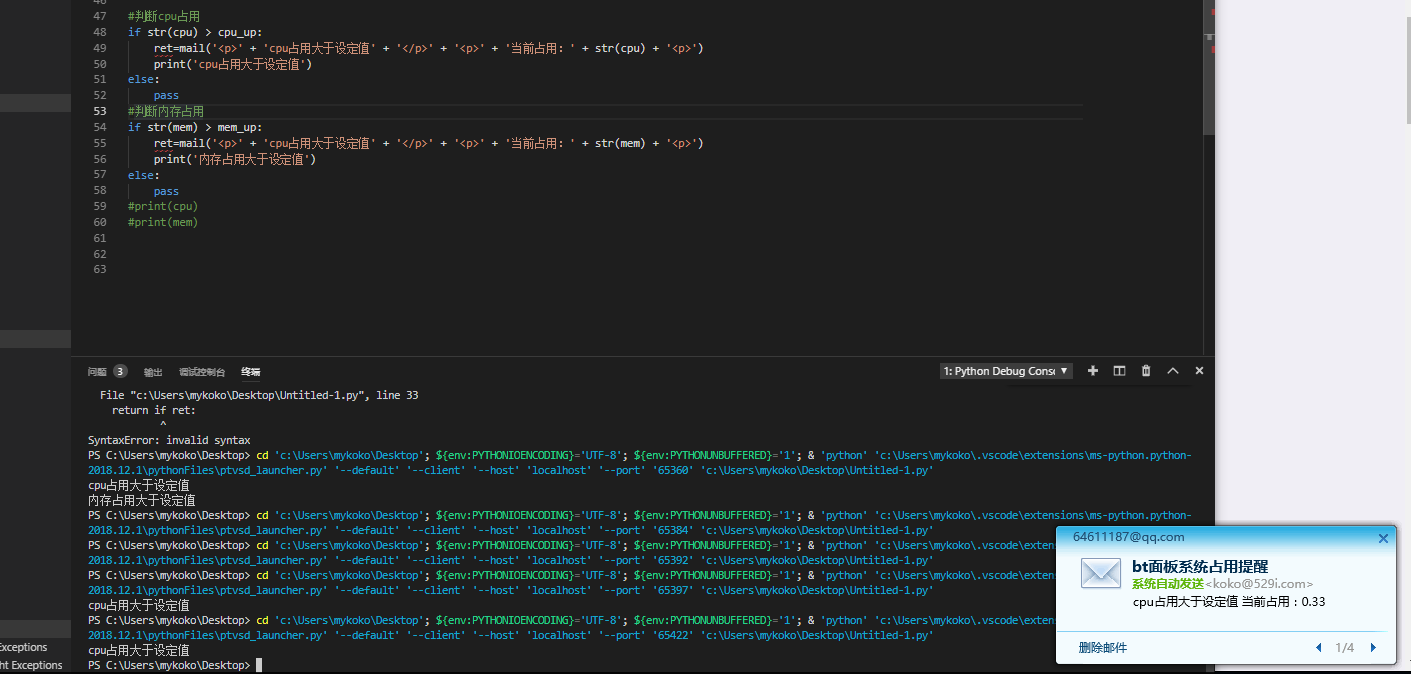Click the 64611187@qq.com account header
The width and height of the screenshot is (1411, 674).
tap(1128, 537)
